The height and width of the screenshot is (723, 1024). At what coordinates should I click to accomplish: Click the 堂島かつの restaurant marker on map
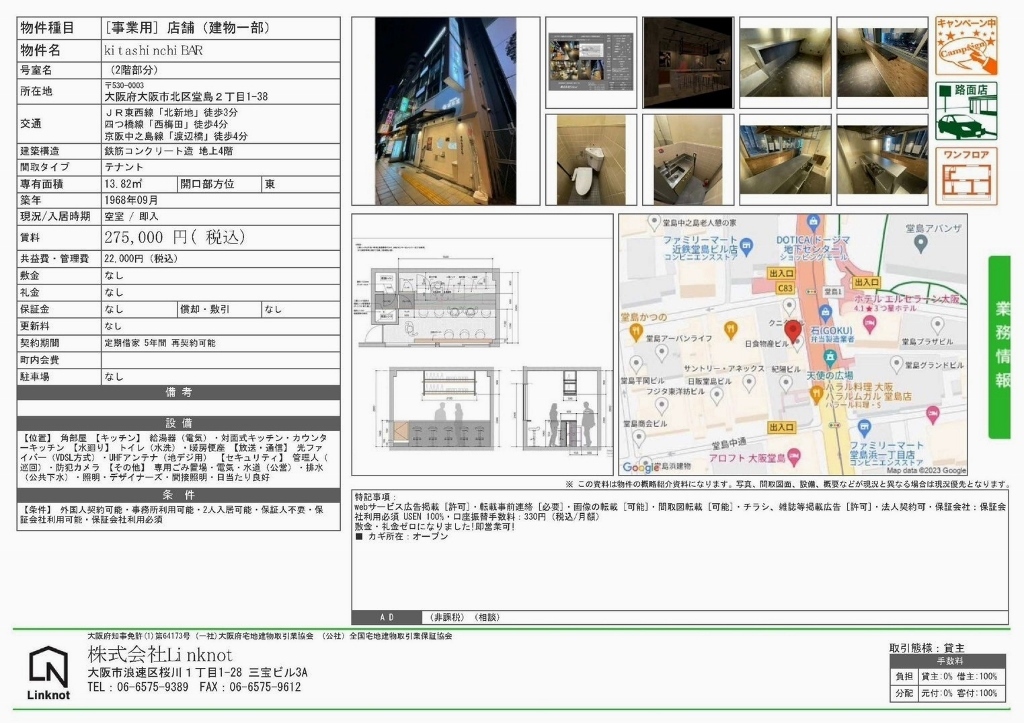pos(635,332)
